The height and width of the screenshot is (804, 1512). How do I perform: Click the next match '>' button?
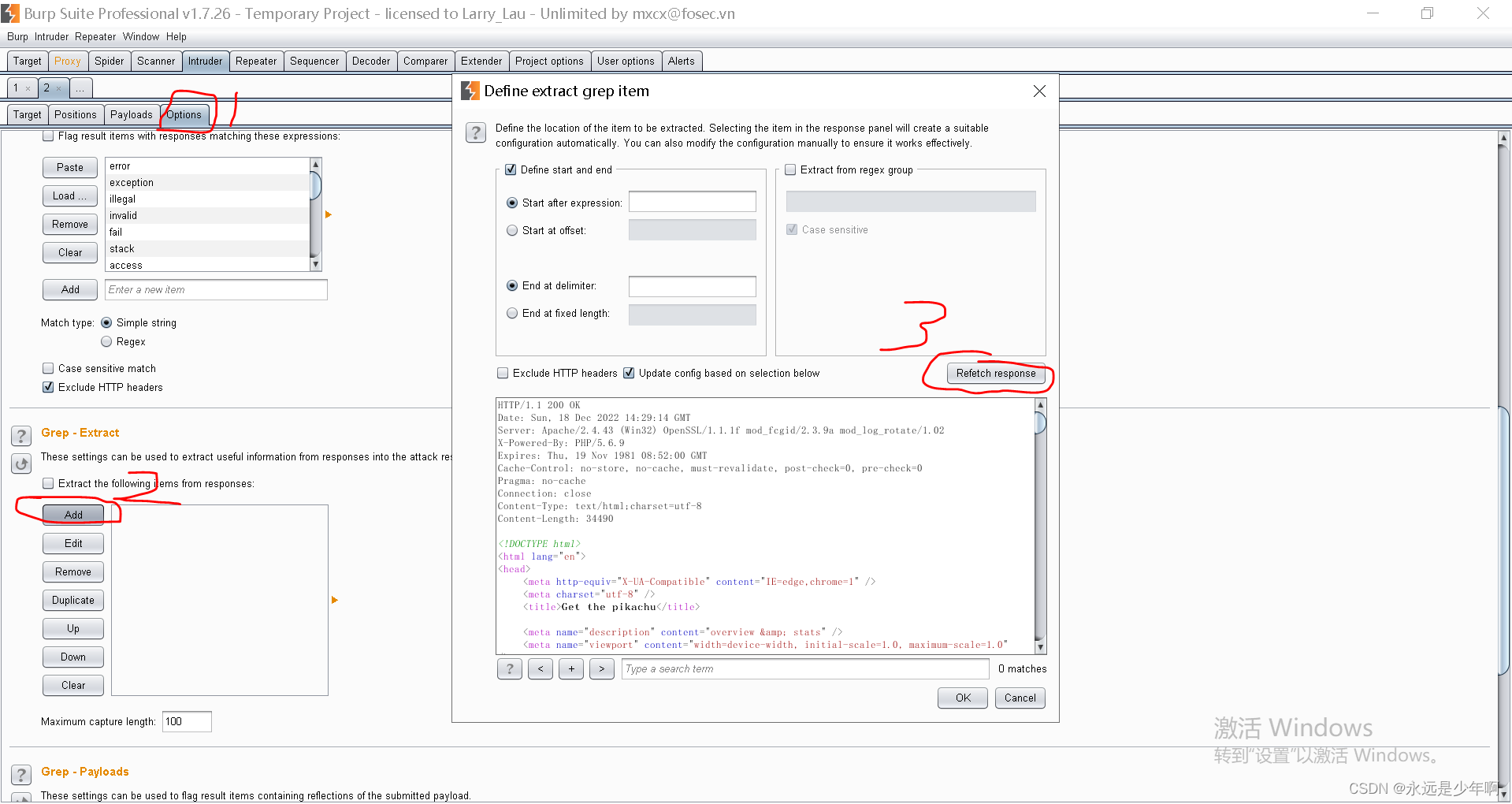click(x=602, y=668)
